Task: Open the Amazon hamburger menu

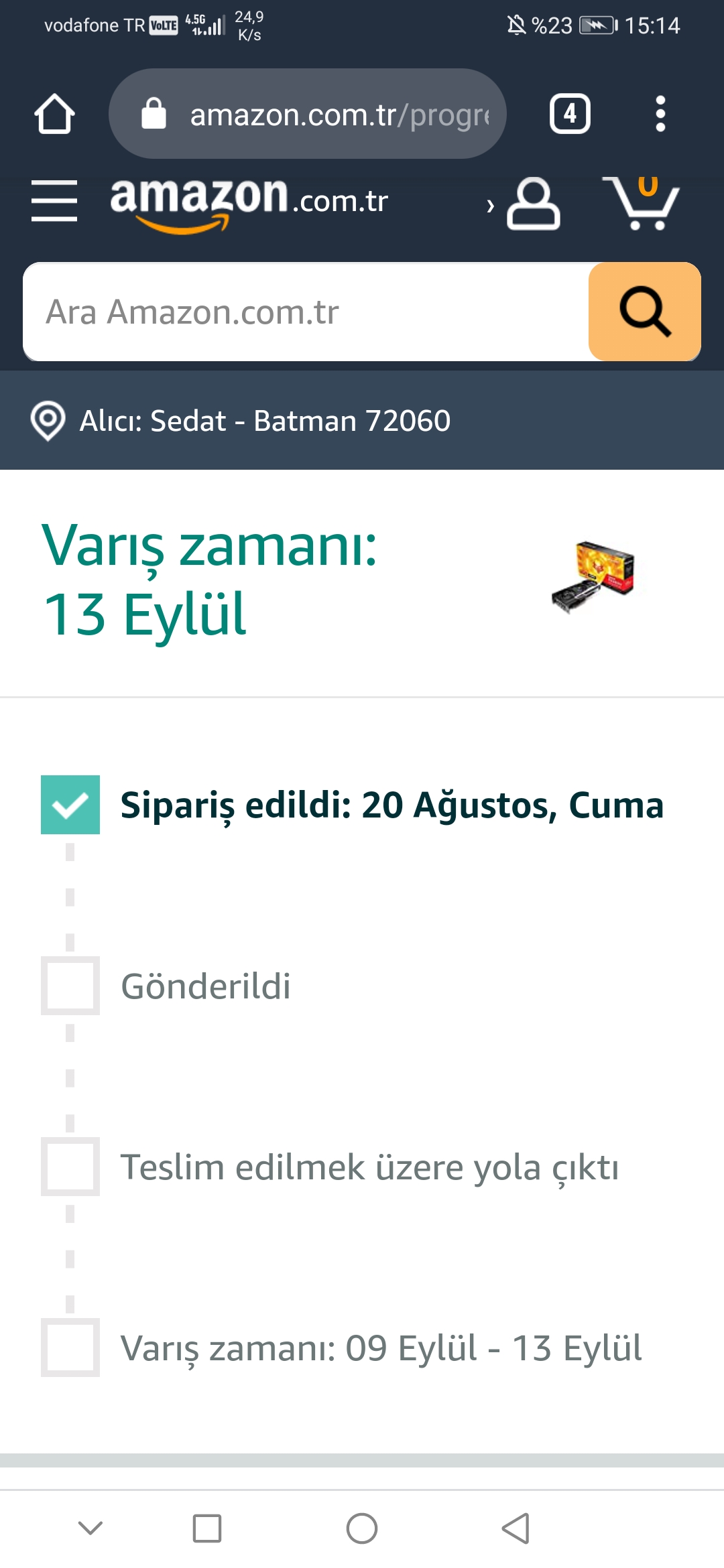Action: 54,200
